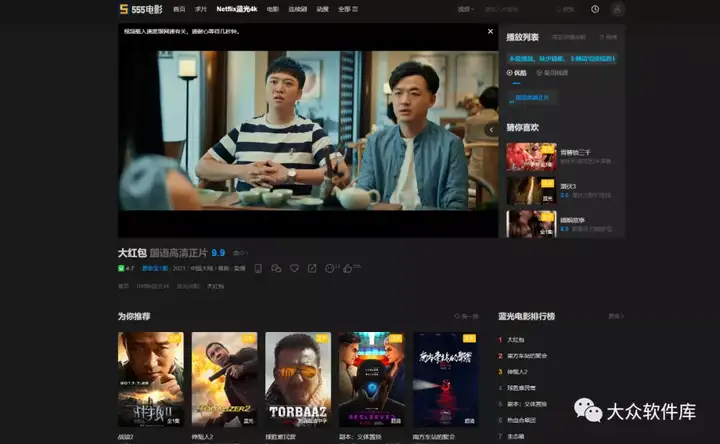Open ranking item 2 南方车站的聚会
Screen dimensions: 720x444
[x=527, y=356]
